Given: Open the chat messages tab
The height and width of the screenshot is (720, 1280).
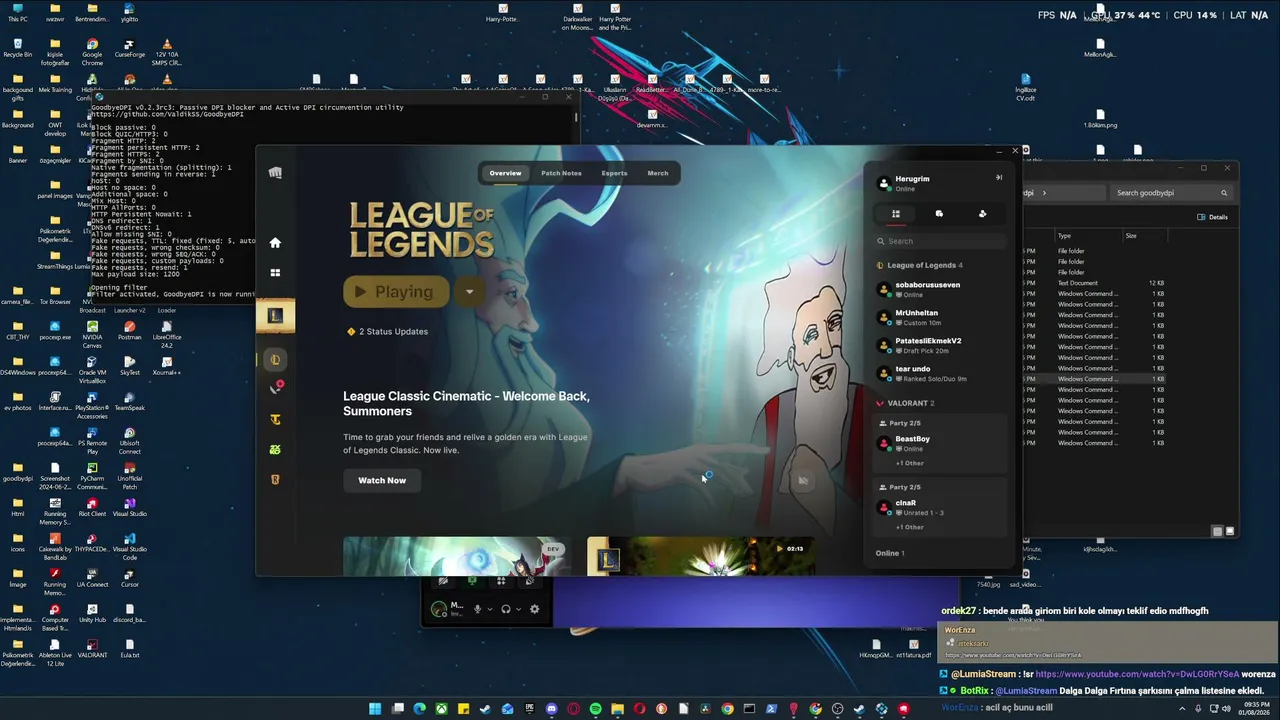Looking at the screenshot, I should pyautogui.click(x=939, y=214).
